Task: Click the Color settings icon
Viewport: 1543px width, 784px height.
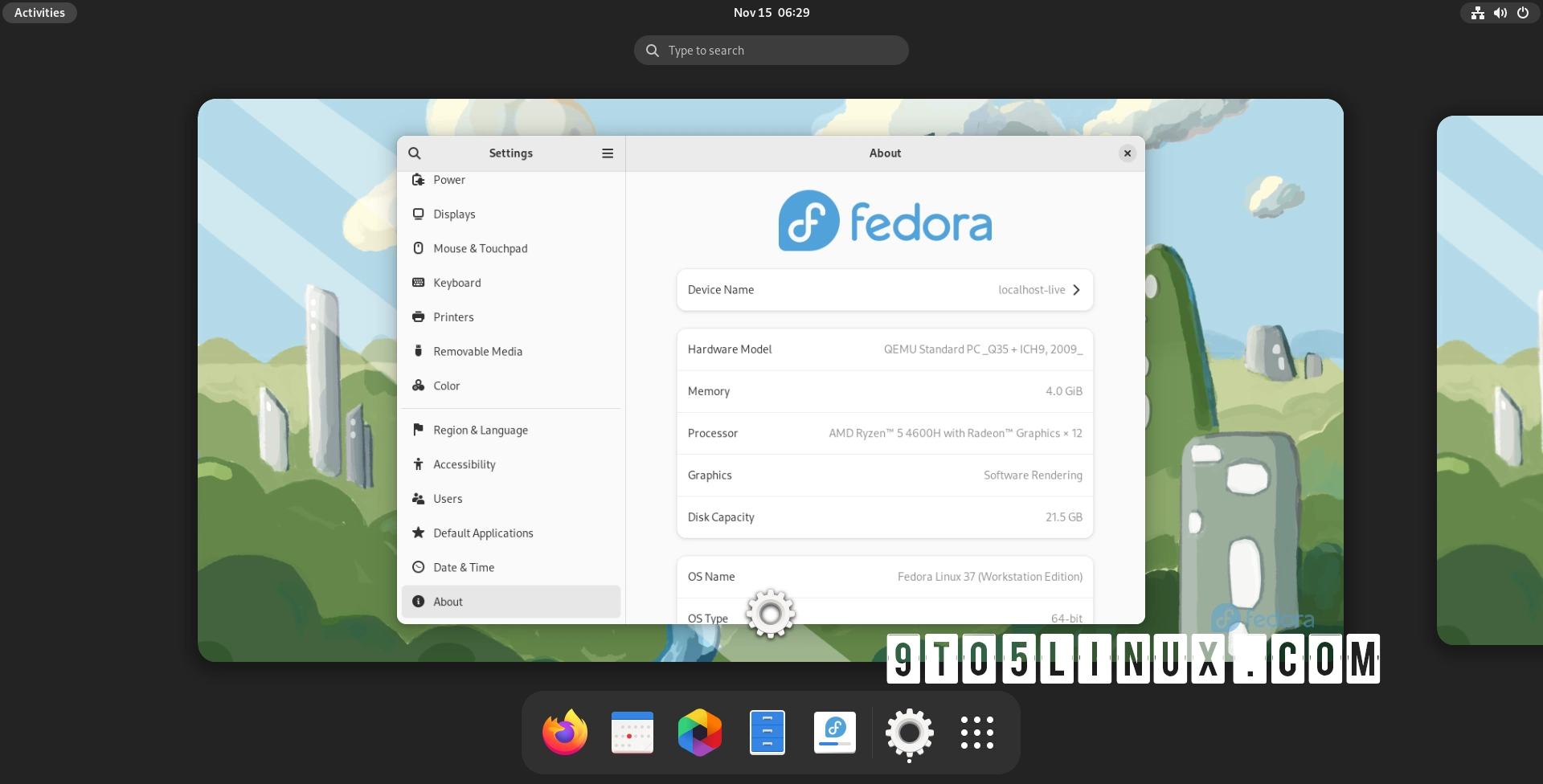Action: (x=419, y=386)
